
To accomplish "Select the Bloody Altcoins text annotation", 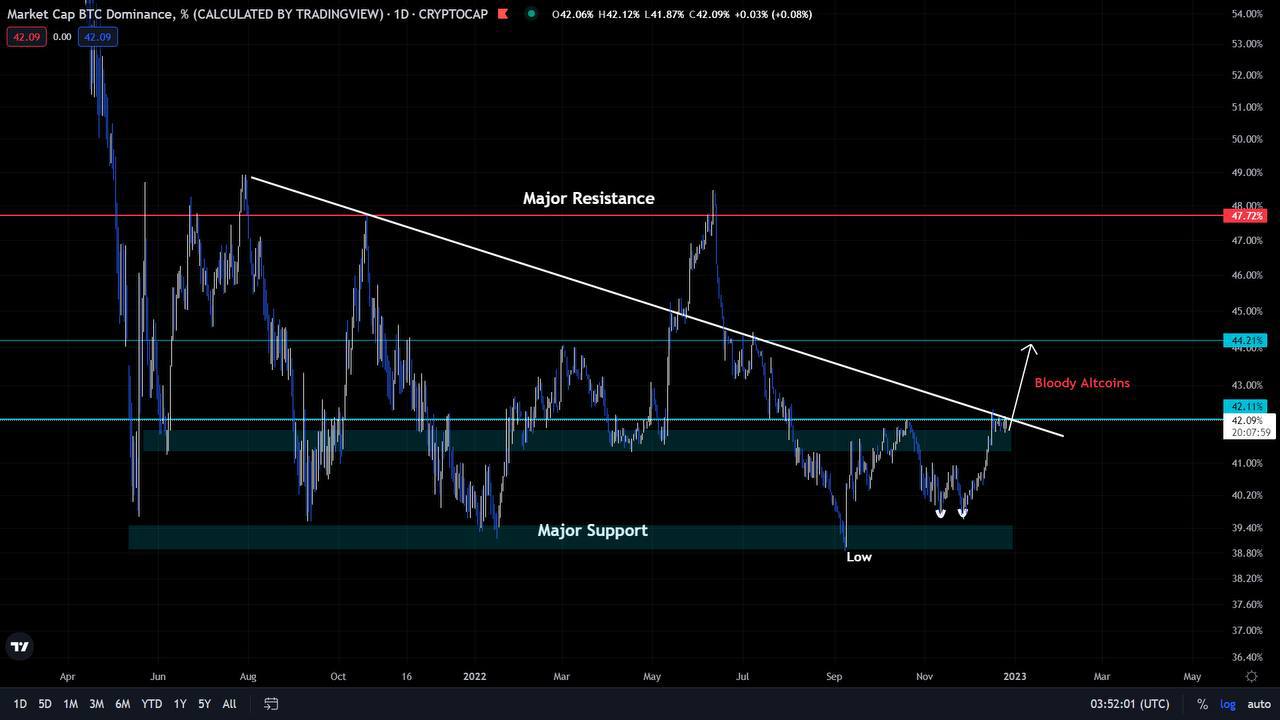I will click(1082, 382).
